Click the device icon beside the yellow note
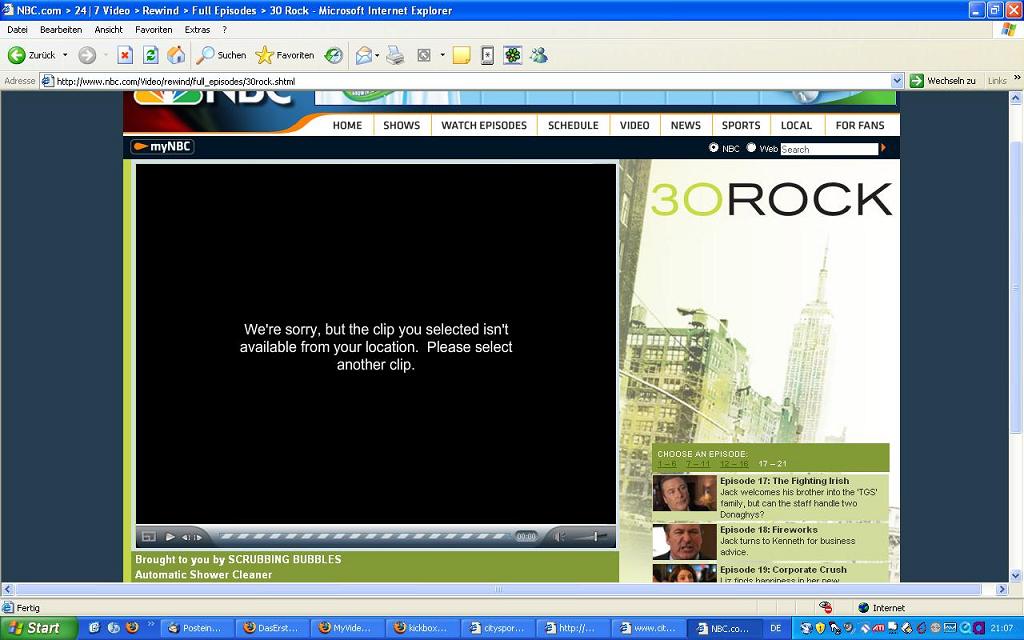1024x640 pixels. [487, 56]
